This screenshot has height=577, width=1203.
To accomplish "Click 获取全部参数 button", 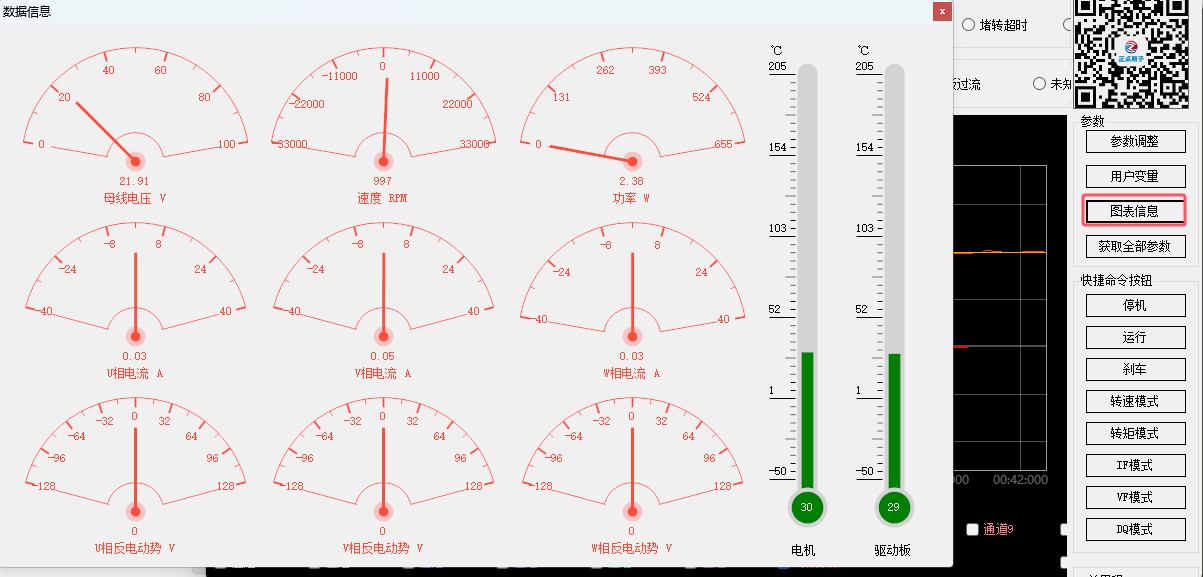I will click(1135, 246).
